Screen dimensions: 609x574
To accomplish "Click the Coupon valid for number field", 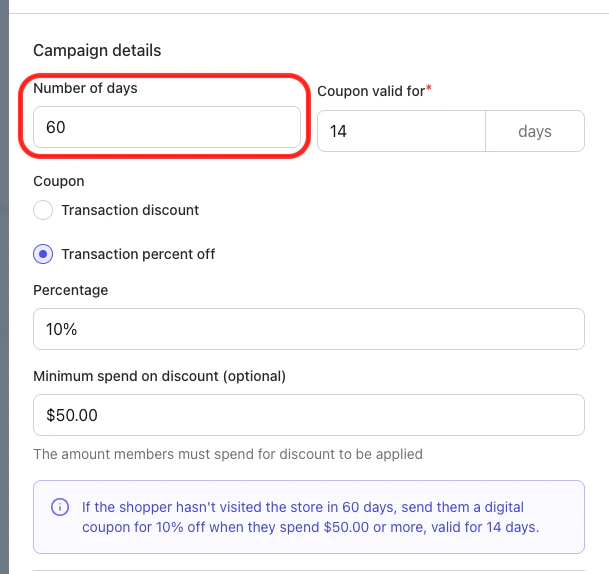I will point(400,131).
